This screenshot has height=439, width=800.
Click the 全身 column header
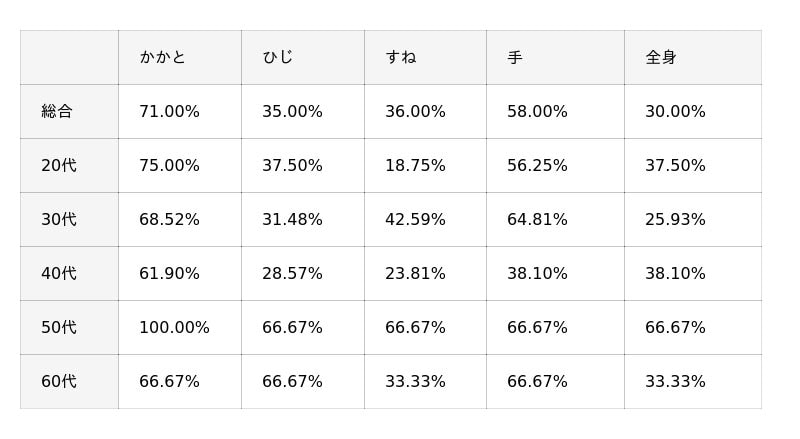(661, 57)
